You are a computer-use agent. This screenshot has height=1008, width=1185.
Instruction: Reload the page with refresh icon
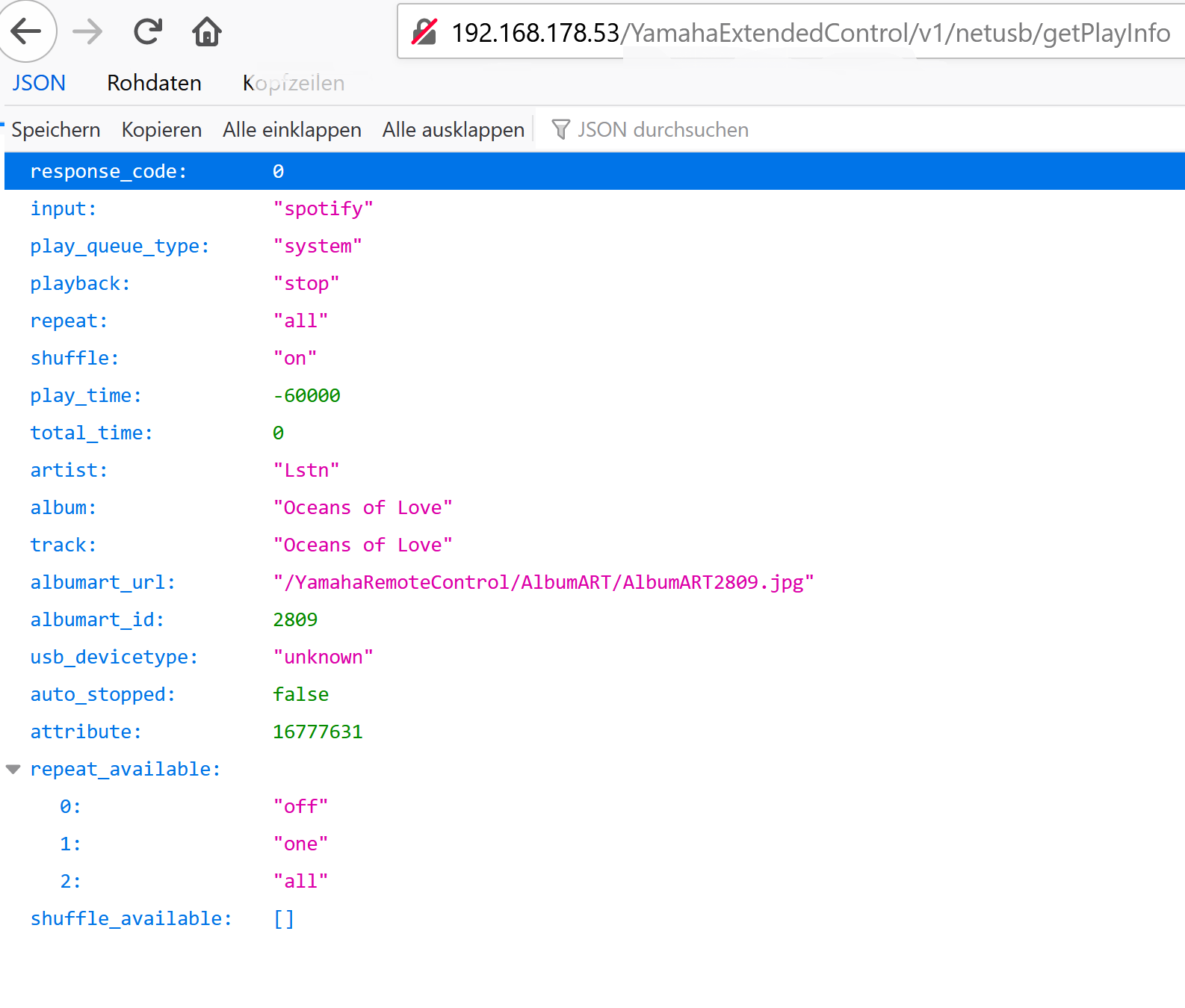pos(147,31)
